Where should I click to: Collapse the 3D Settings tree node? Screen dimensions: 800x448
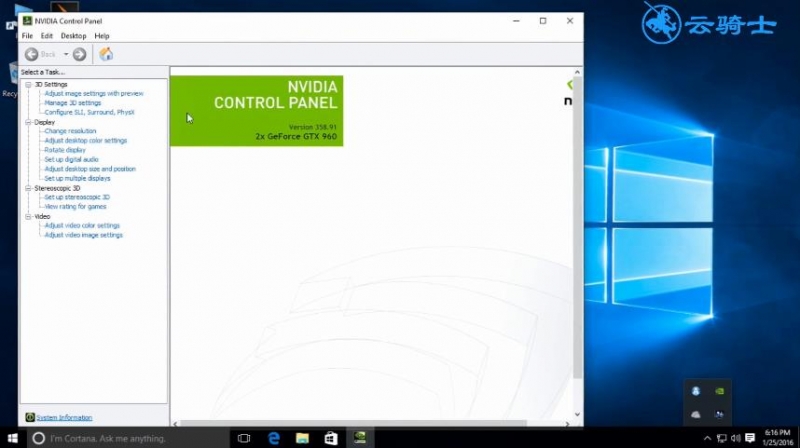29,84
